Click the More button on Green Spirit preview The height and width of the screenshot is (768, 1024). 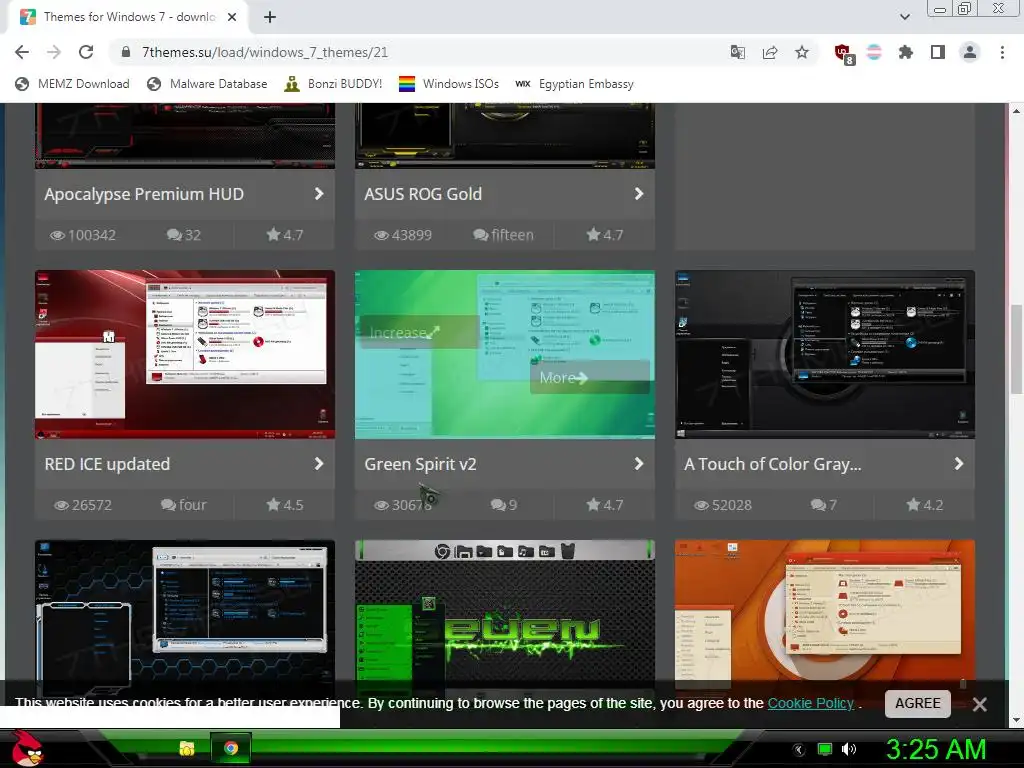[590, 377]
